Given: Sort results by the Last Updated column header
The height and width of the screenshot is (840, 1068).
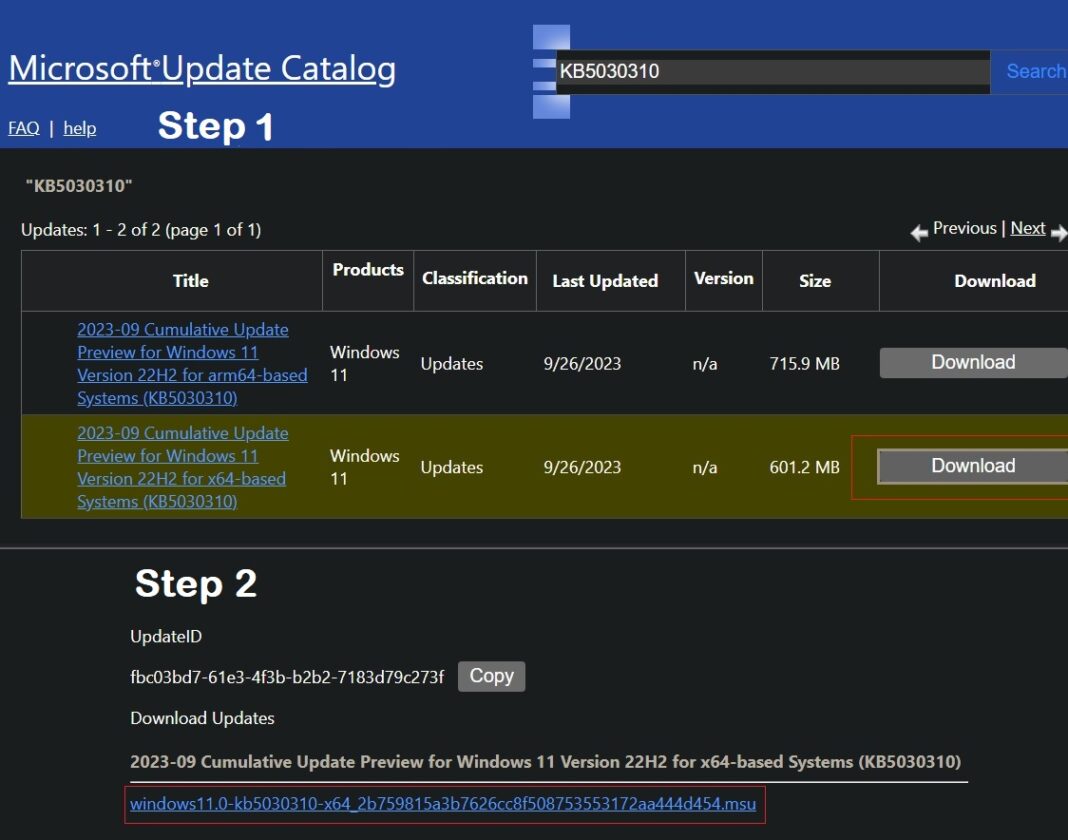Looking at the screenshot, I should click(607, 281).
